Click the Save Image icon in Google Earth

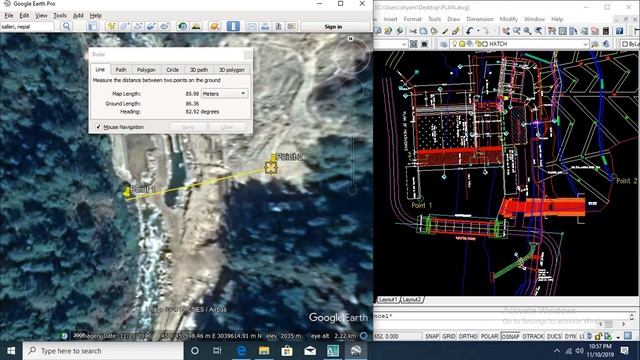point(278,27)
